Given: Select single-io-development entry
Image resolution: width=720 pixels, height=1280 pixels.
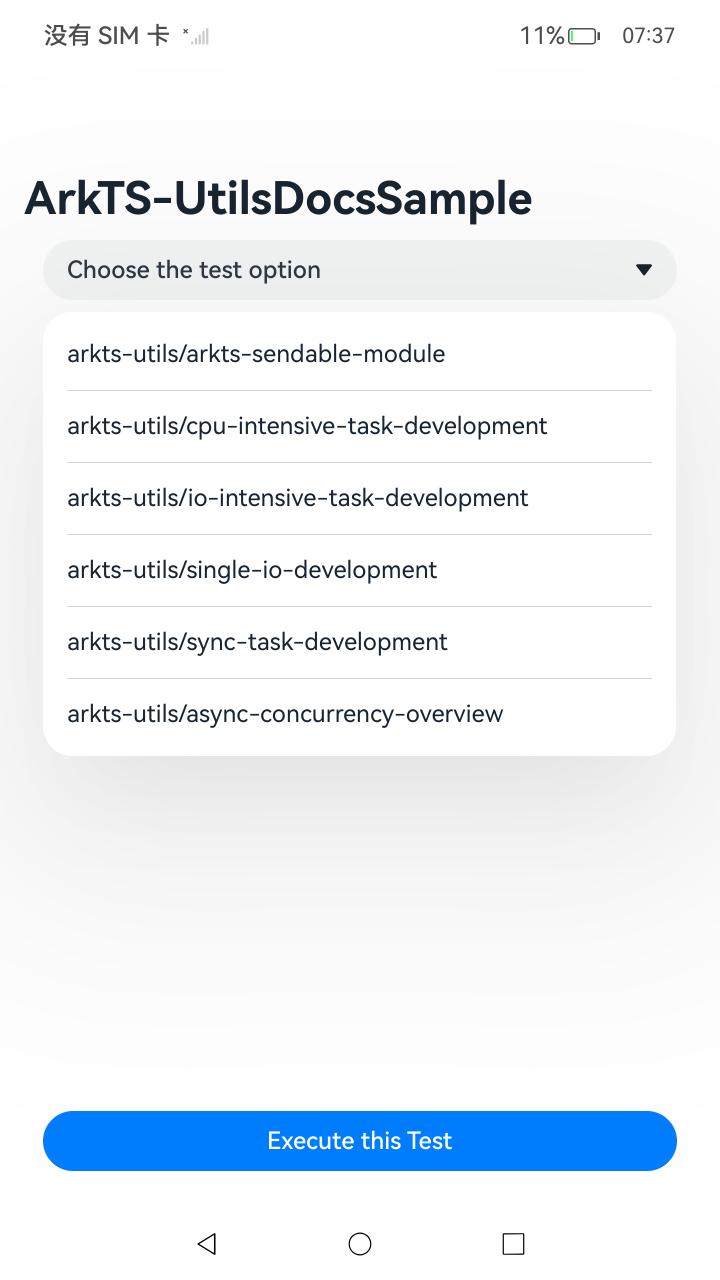Looking at the screenshot, I should tap(252, 570).
